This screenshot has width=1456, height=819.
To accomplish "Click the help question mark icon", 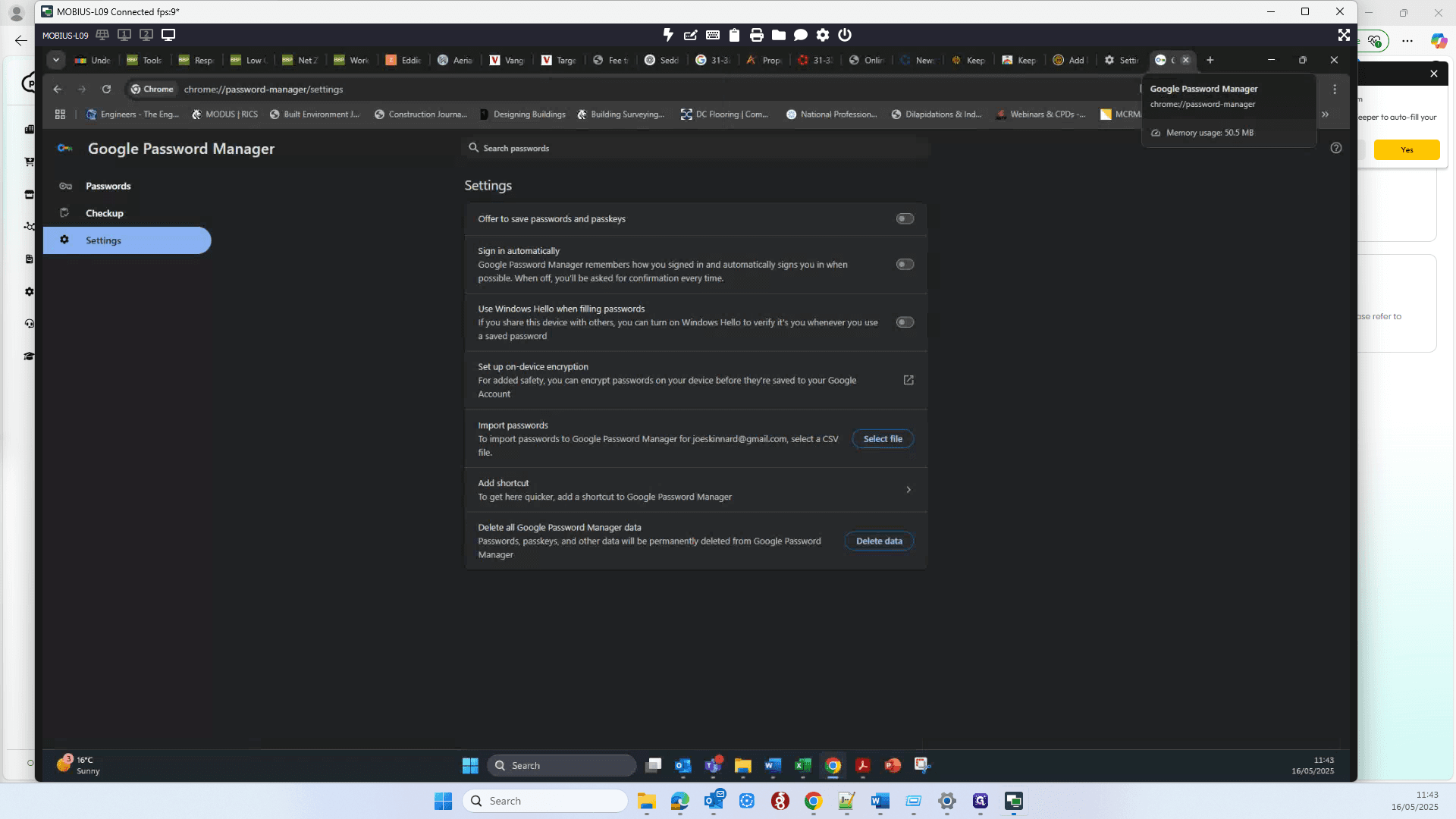I will pos(1336,148).
